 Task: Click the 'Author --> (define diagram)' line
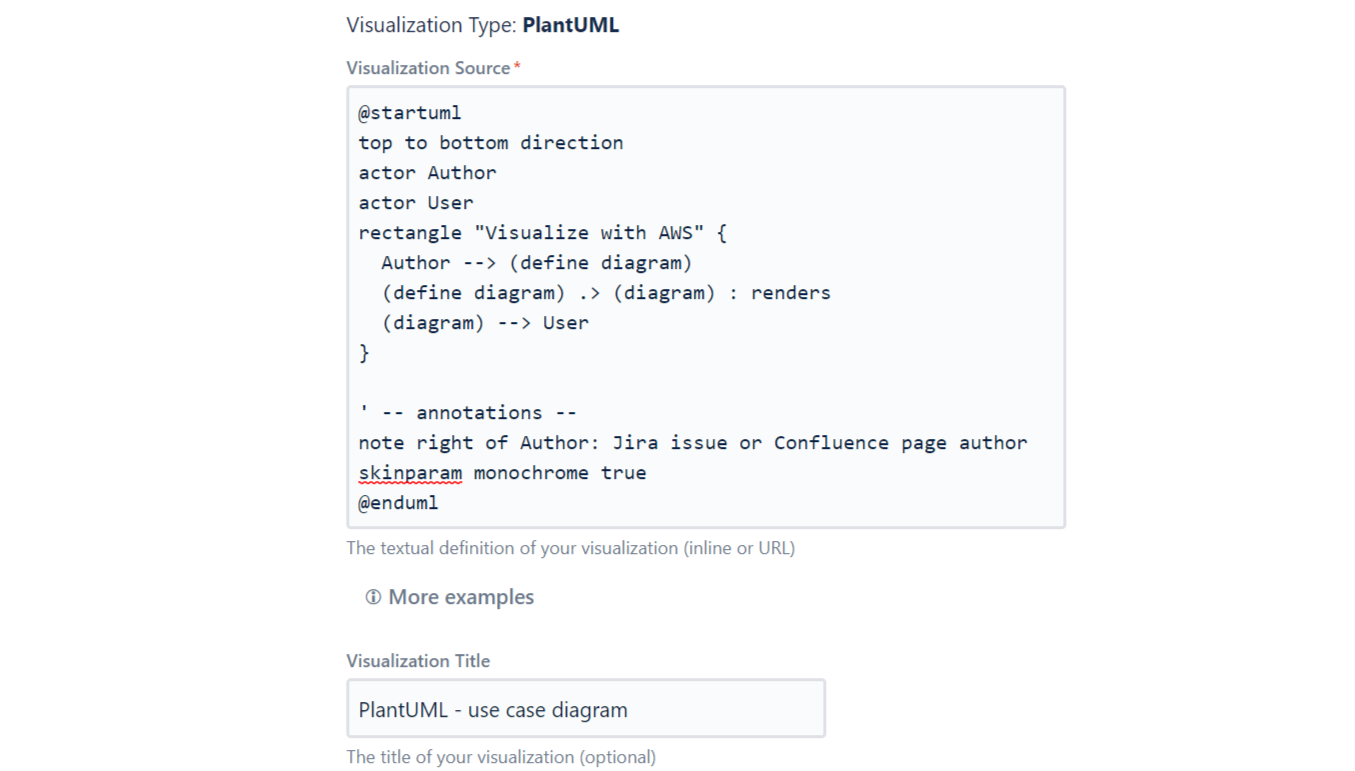[x=536, y=263]
